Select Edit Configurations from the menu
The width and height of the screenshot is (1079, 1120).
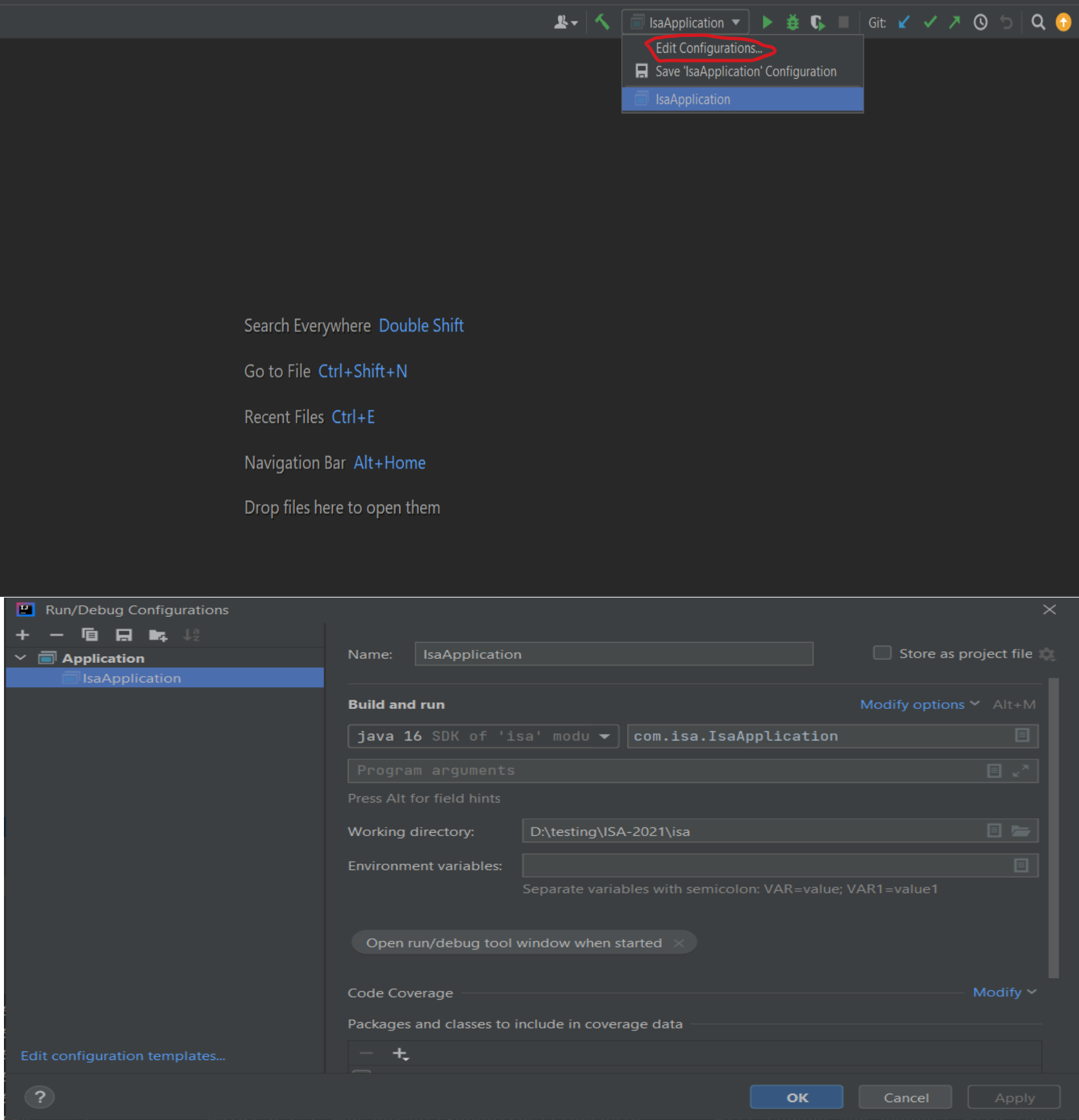click(708, 48)
